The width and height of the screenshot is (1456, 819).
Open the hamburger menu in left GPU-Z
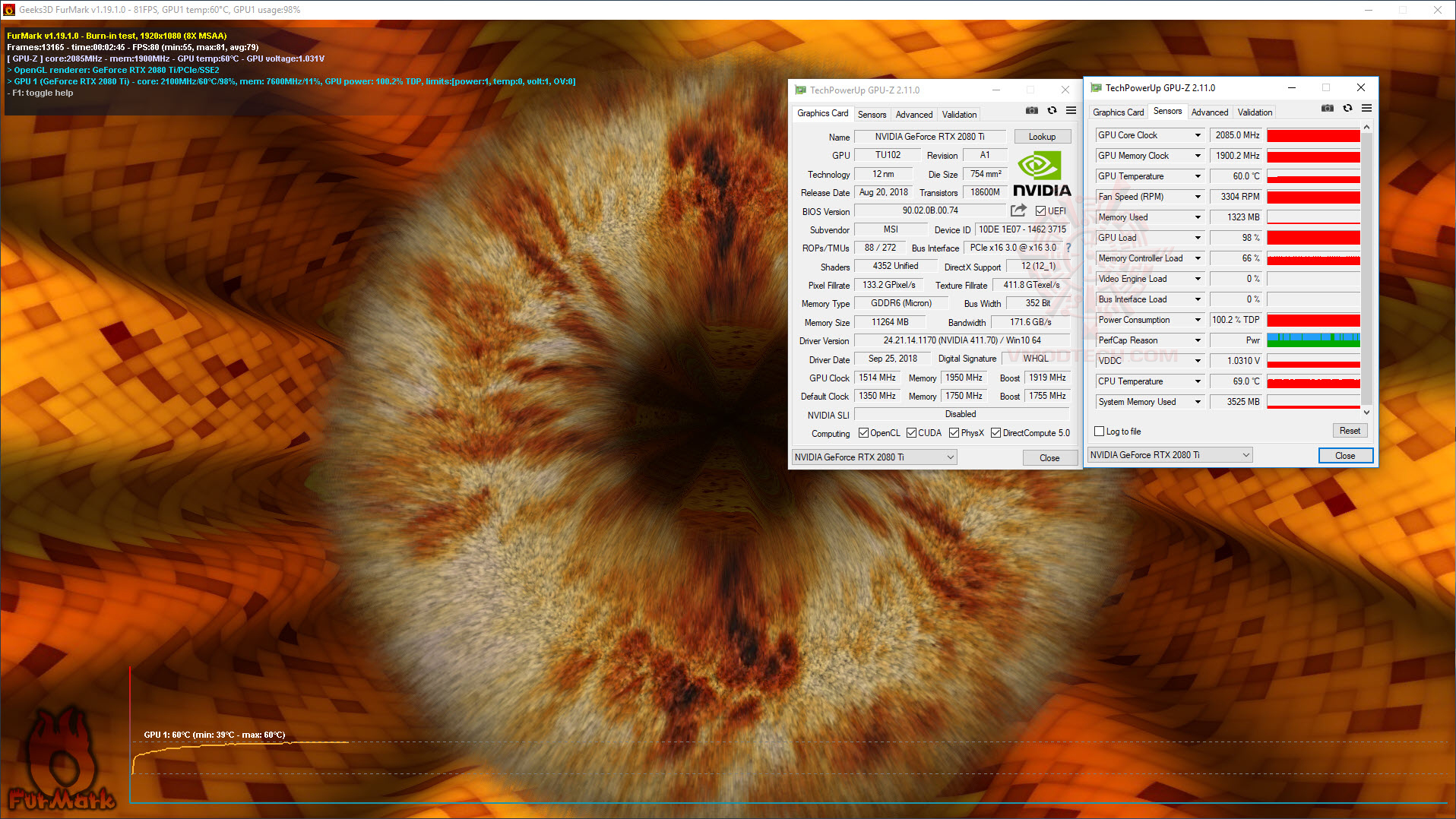coord(1071,110)
